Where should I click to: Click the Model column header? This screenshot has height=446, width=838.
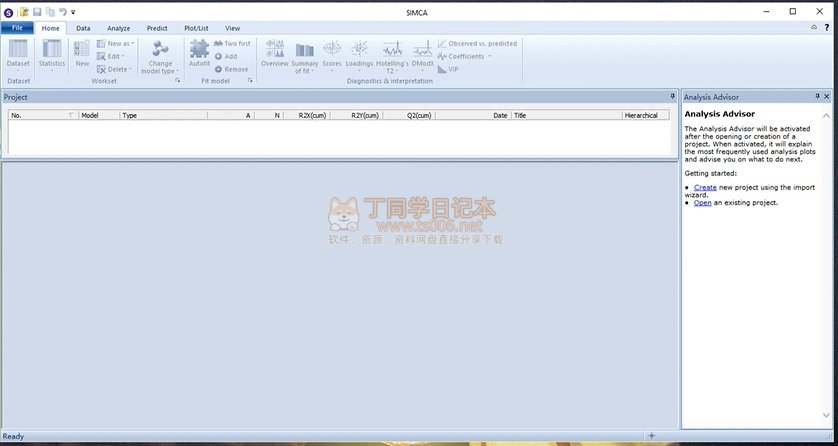tap(99, 115)
